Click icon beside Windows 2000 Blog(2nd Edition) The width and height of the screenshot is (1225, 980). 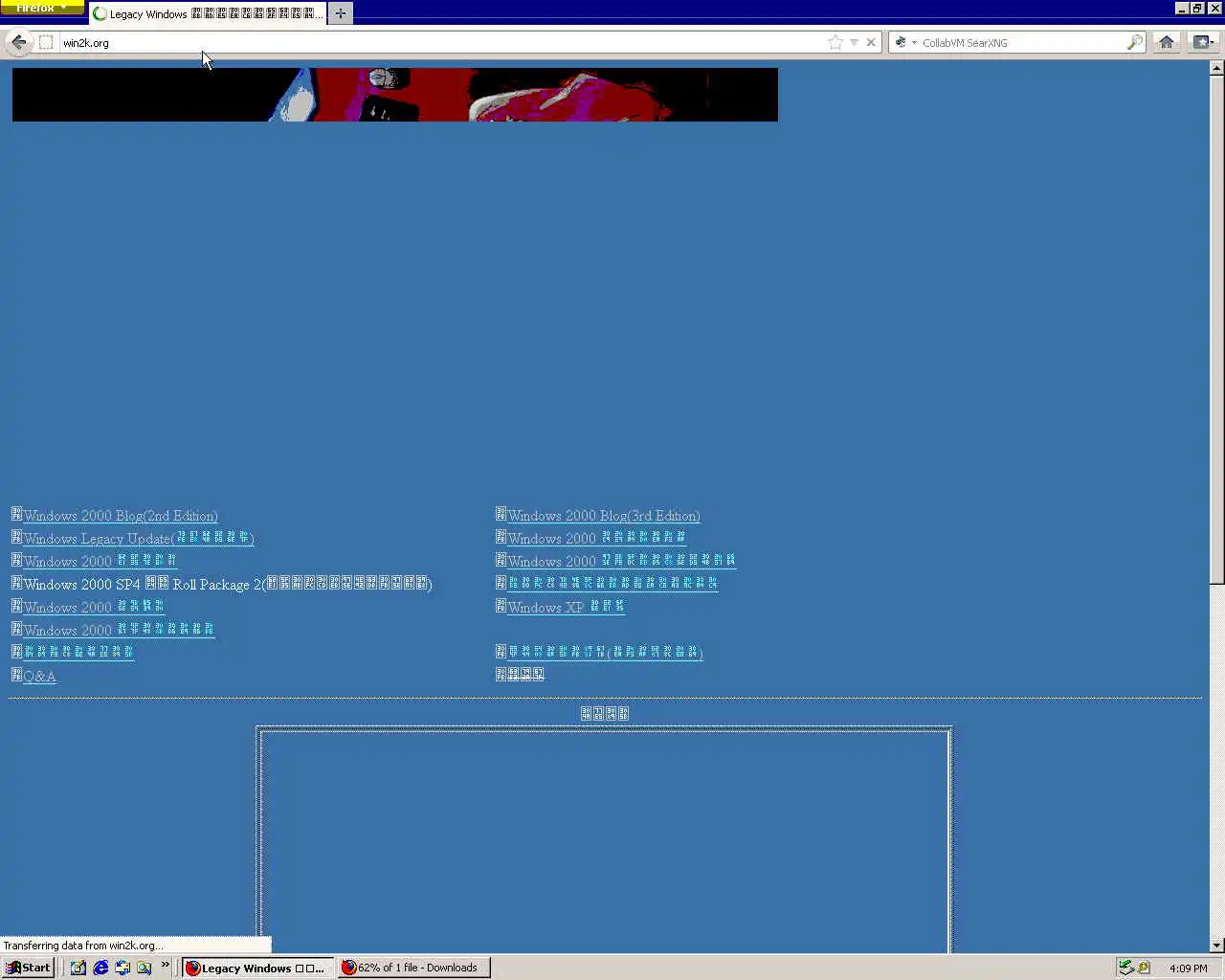[x=16, y=514]
